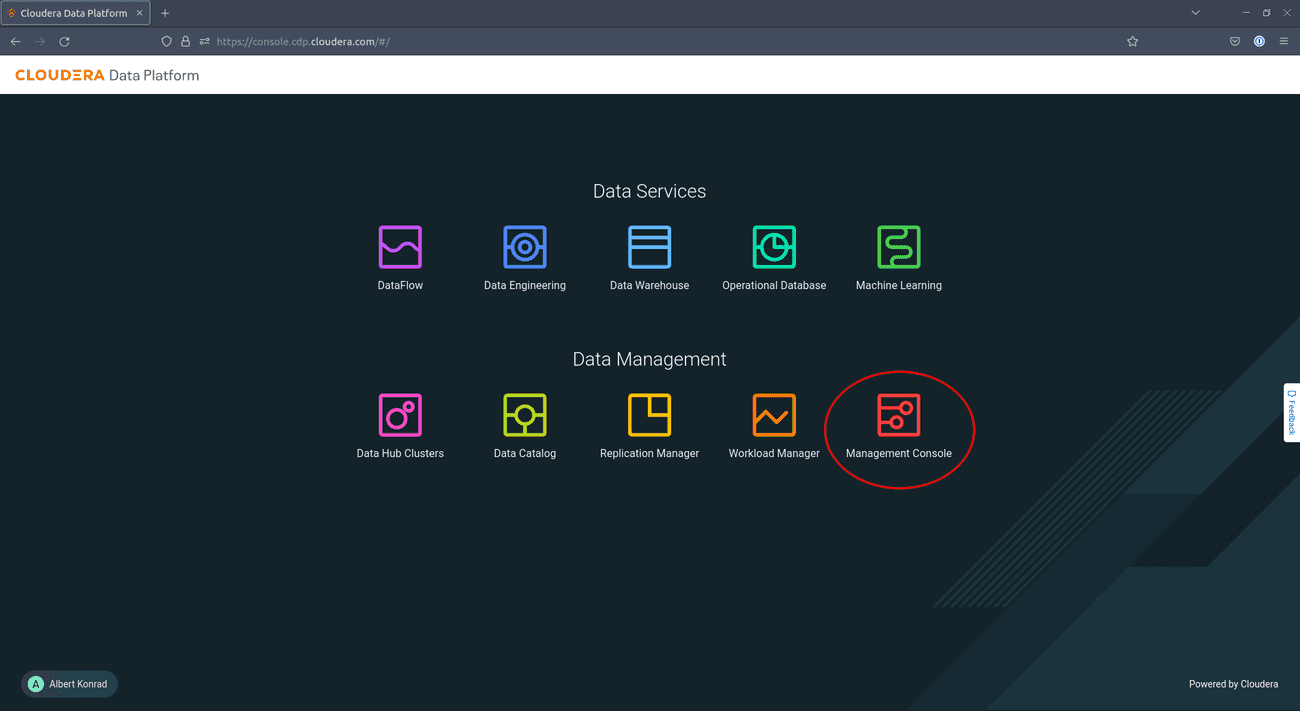Open the Data Hub Clusters icon

400,415
